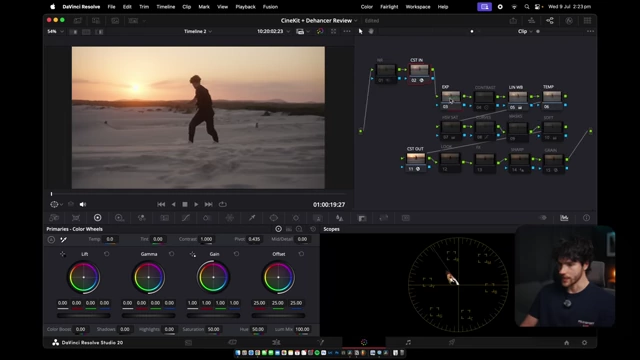Image resolution: width=640 pixels, height=360 pixels.
Task: Pick black point next to Lift
Action: [x=62, y=254]
